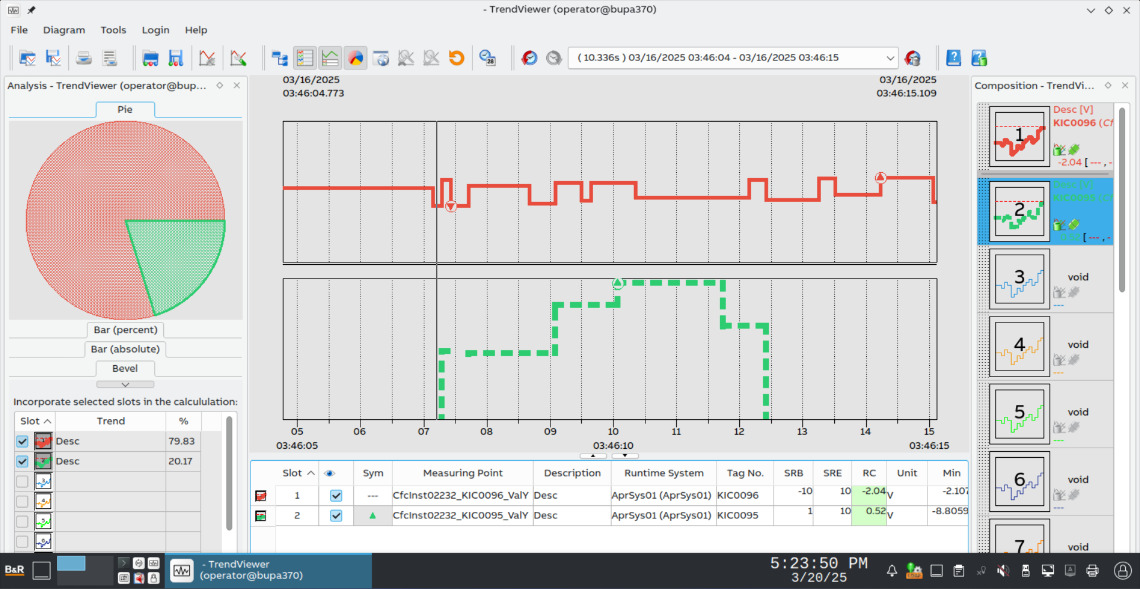Click the Undo toolbar icon
Screen dimensions: 1140x589
[458, 58]
